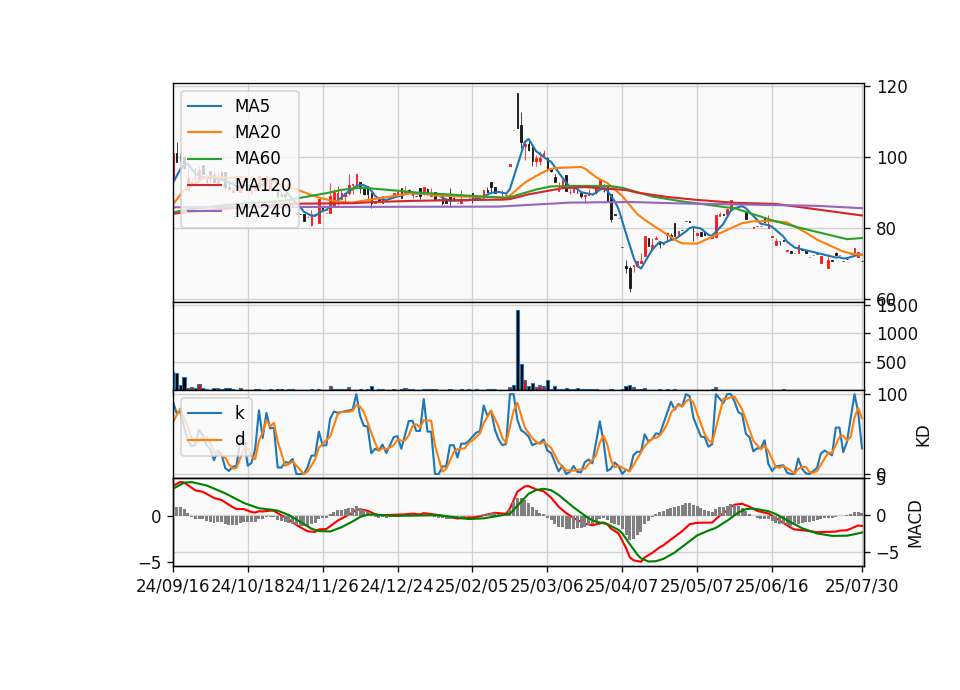
Task: Click the MA5 legend label
Action: pyautogui.click(x=252, y=106)
